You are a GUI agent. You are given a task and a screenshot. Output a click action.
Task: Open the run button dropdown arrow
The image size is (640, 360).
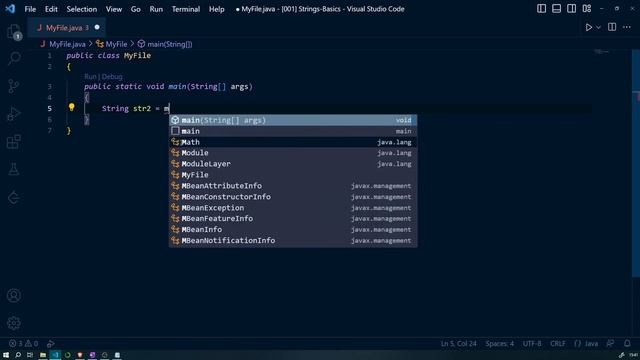click(x=598, y=27)
